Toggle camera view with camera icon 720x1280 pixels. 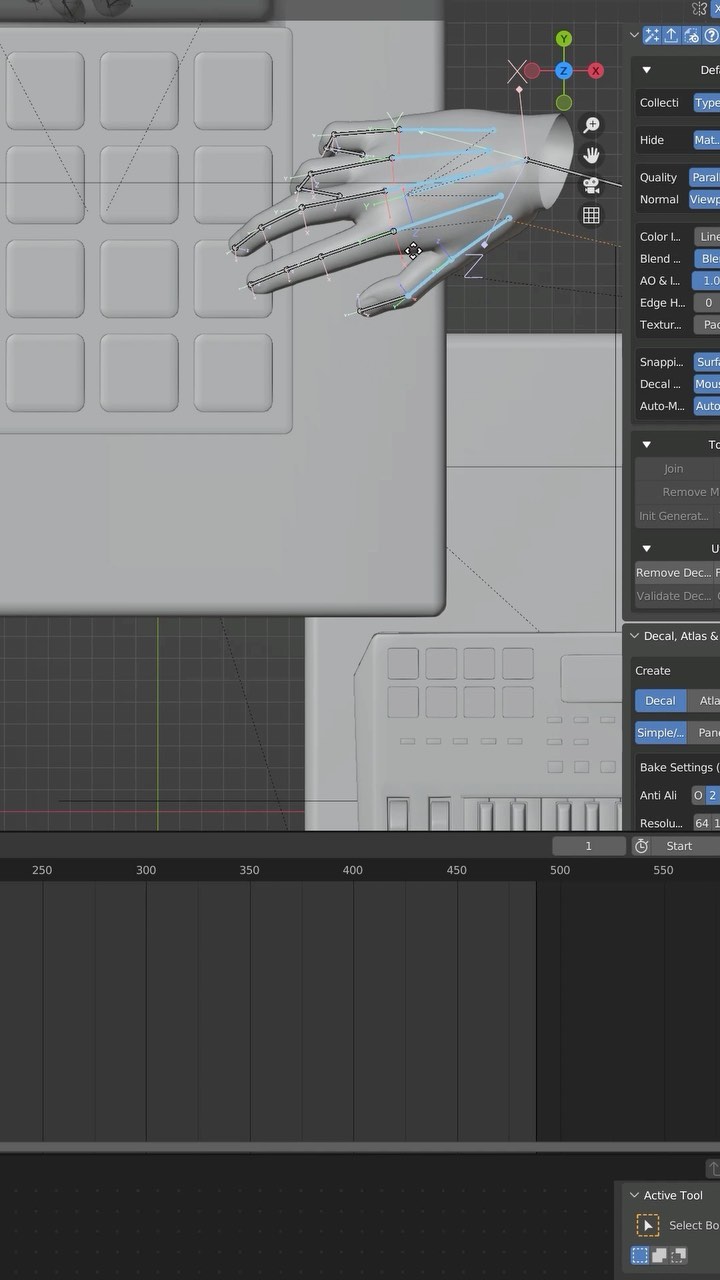pyautogui.click(x=592, y=185)
